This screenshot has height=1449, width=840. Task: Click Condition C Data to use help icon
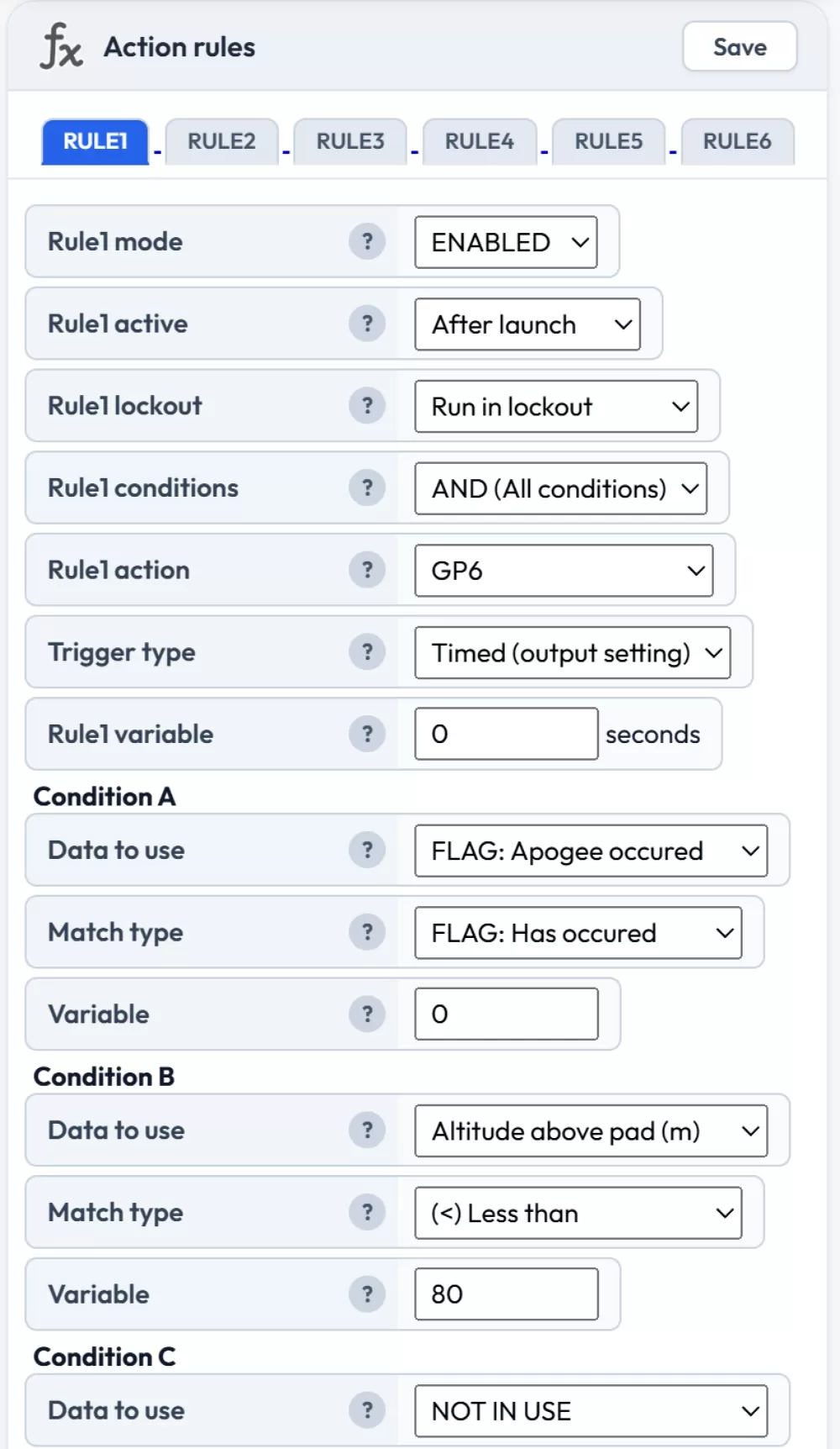367,1409
